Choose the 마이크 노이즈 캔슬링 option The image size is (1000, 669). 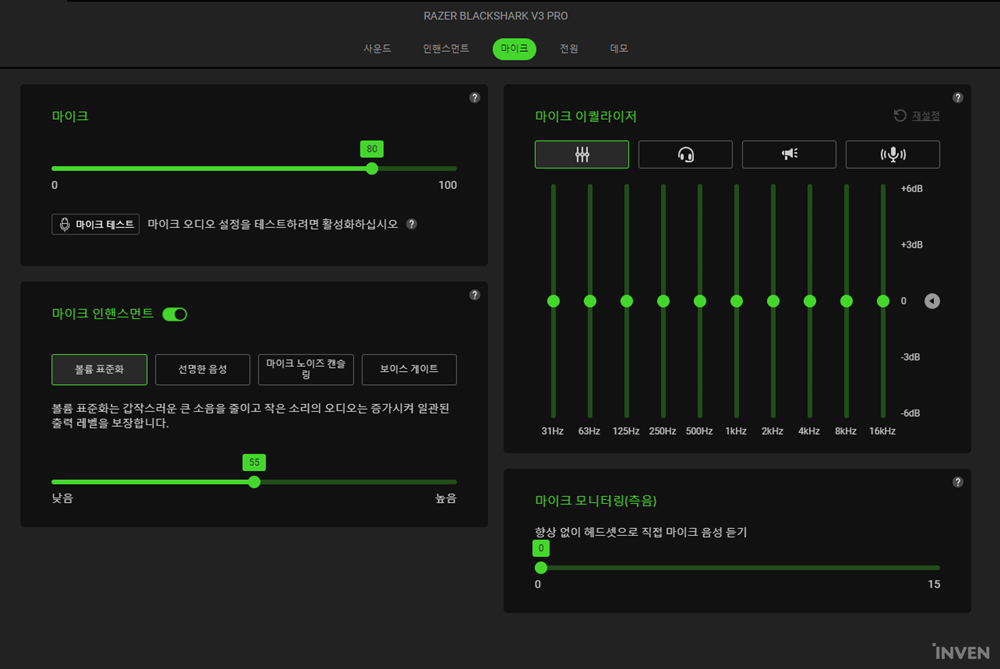(306, 370)
